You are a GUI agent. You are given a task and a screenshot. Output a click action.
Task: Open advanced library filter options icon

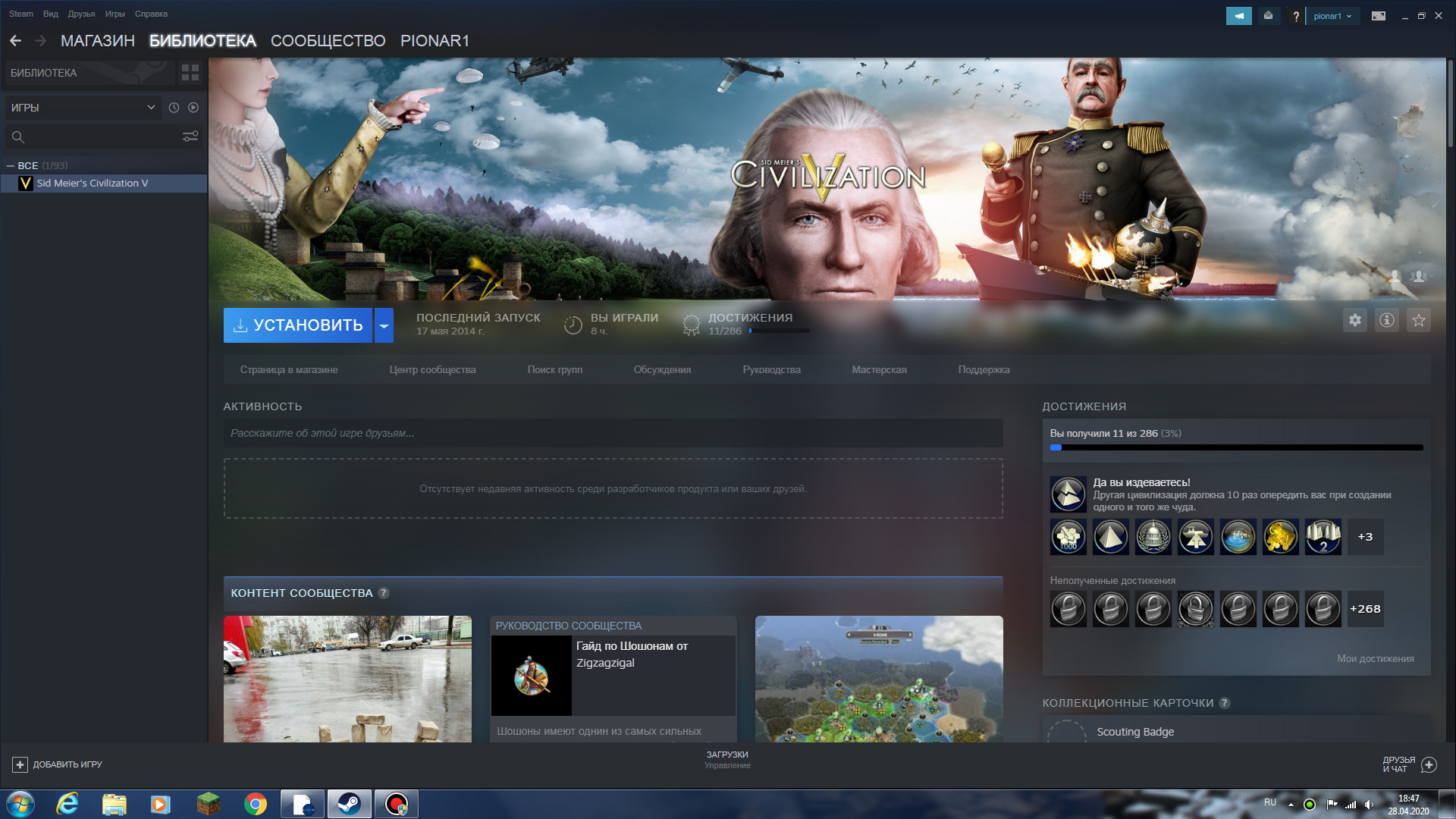click(190, 136)
